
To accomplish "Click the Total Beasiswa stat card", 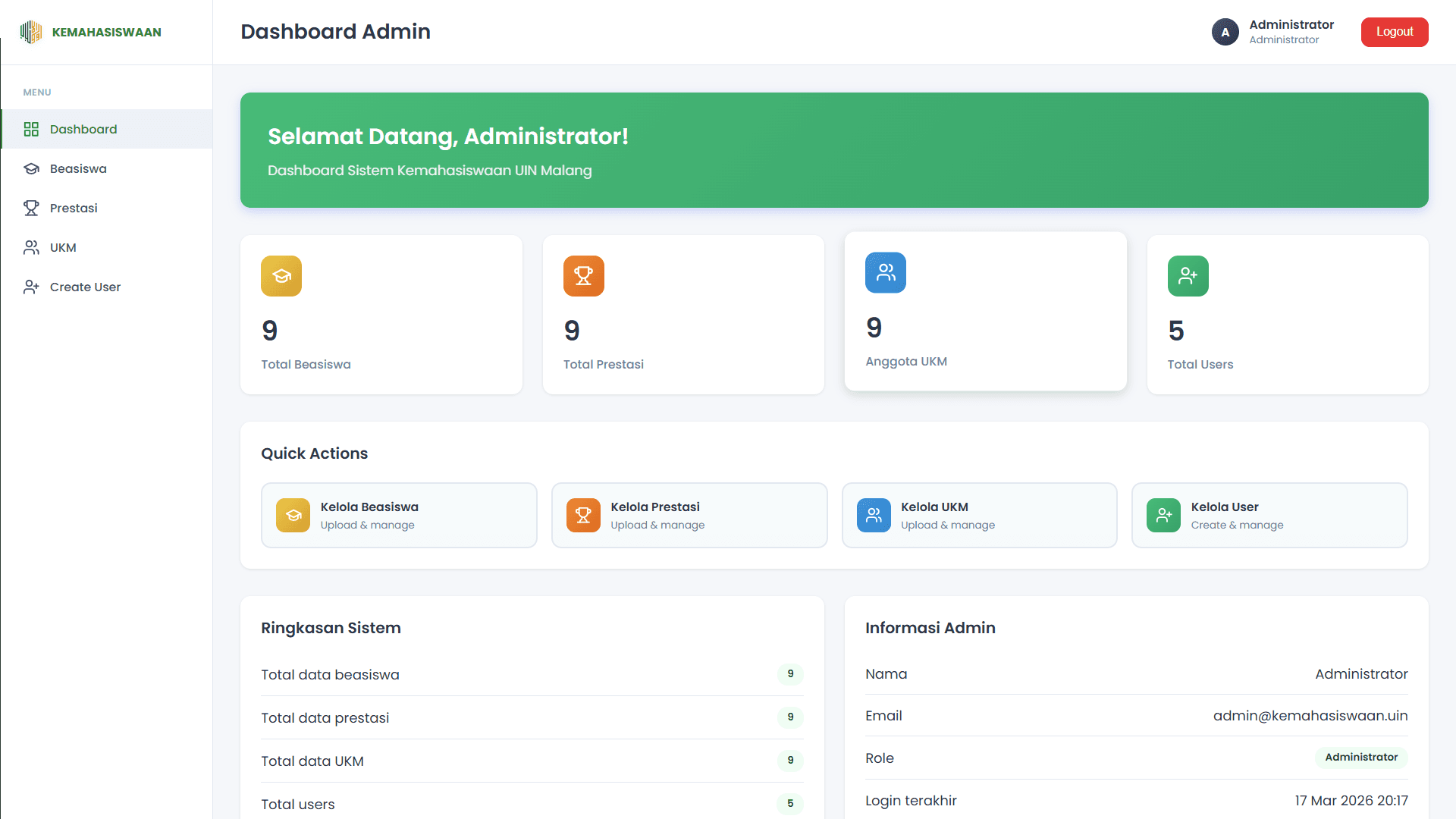I will [x=381, y=315].
